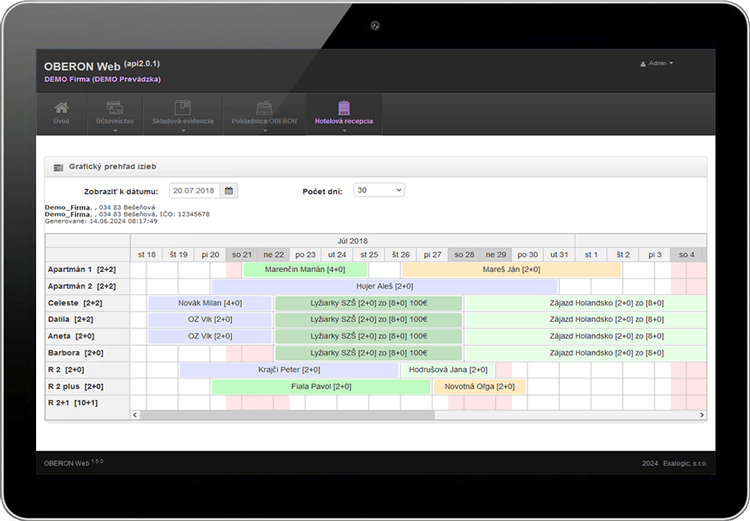Open the Skladová evidencia icon

182,108
